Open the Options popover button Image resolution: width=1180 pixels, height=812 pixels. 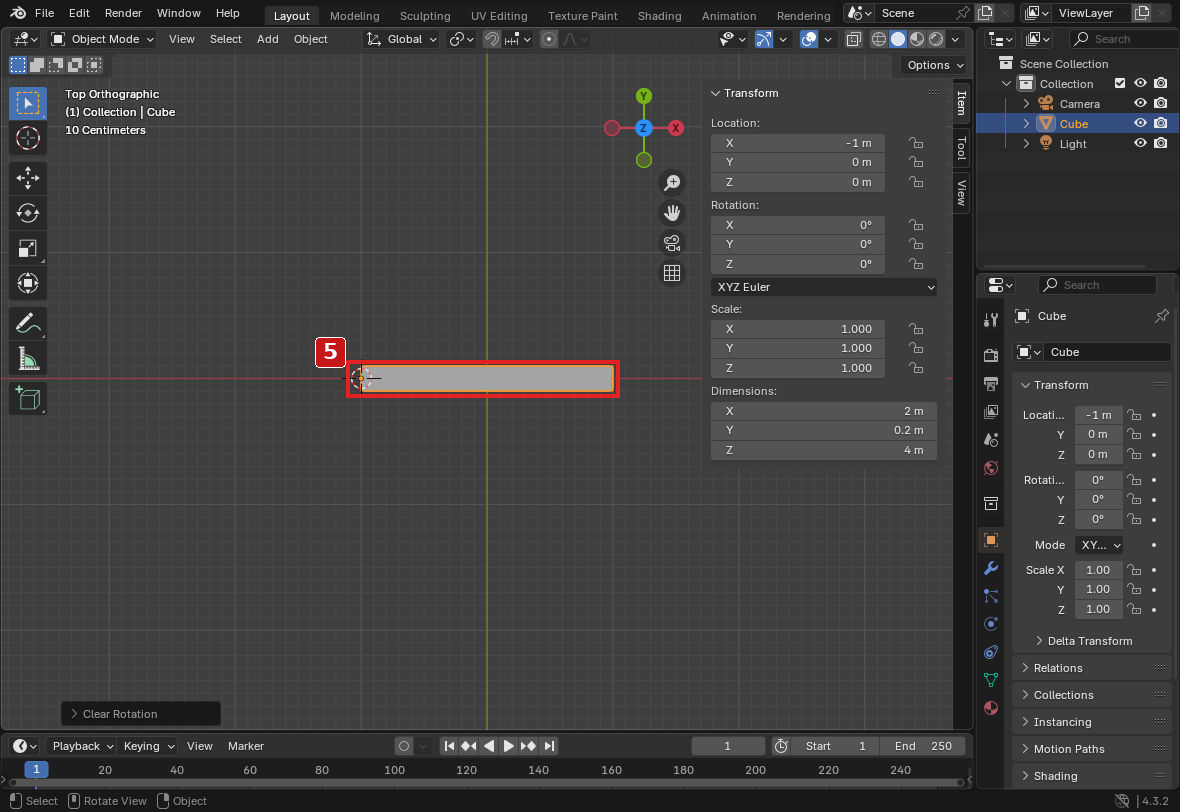[934, 65]
